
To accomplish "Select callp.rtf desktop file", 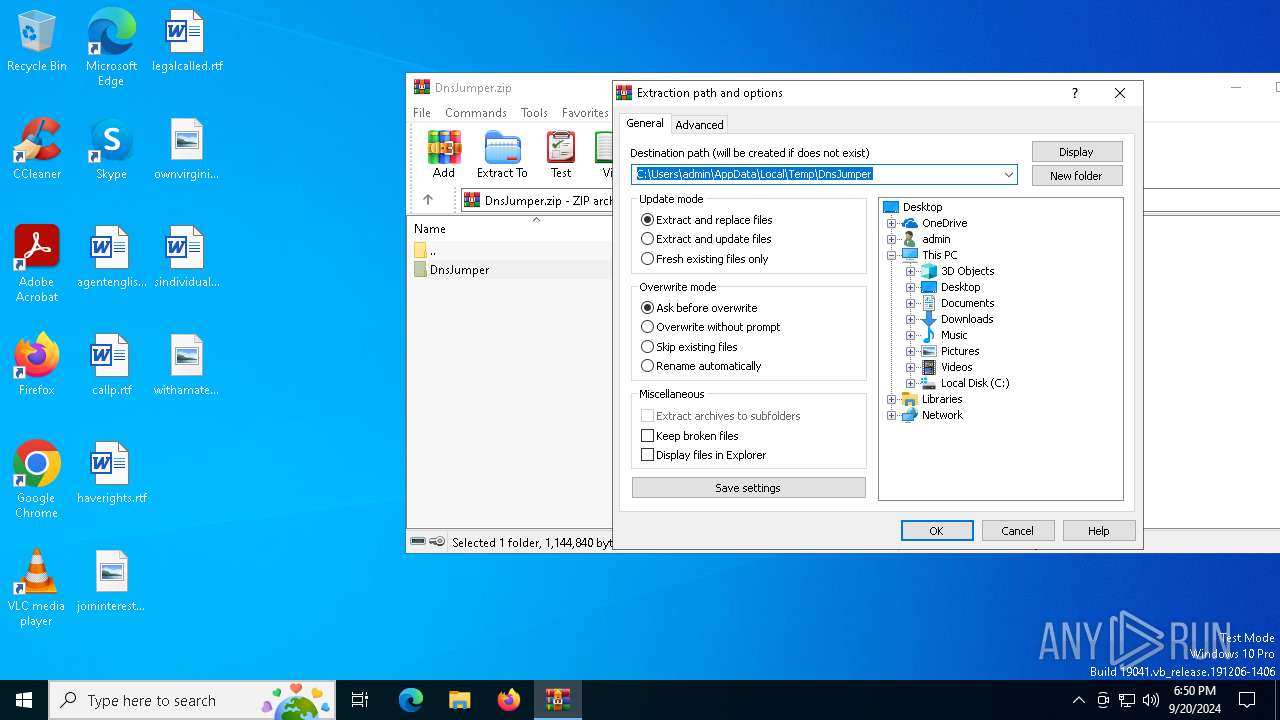I will [111, 366].
